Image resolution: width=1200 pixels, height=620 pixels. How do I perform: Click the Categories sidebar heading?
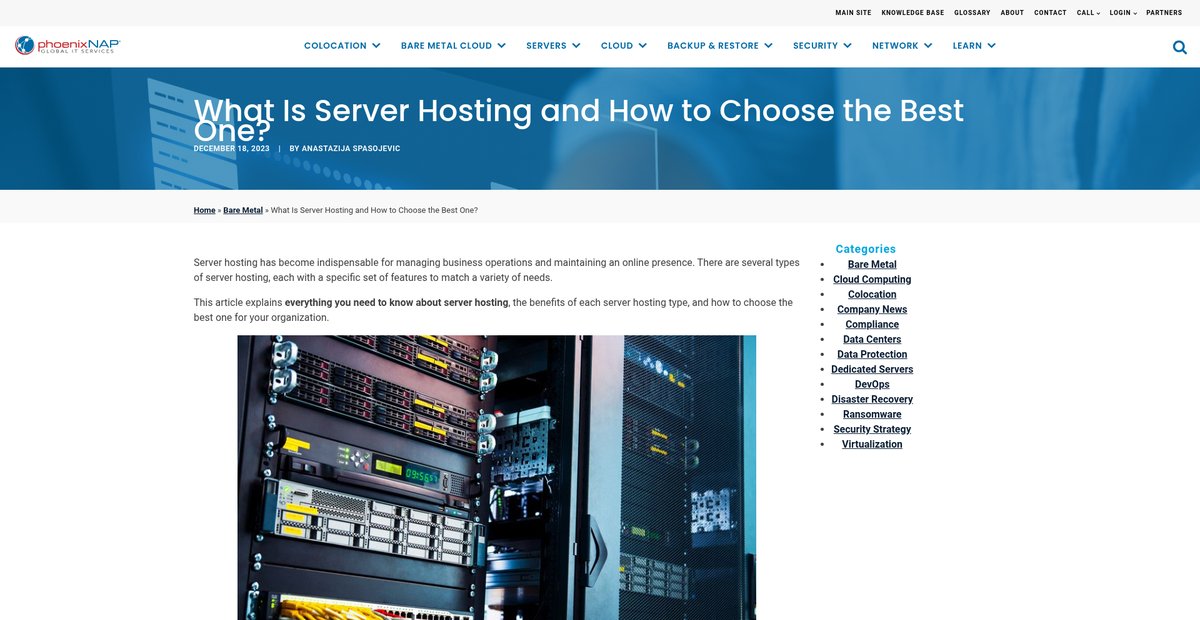pos(866,249)
